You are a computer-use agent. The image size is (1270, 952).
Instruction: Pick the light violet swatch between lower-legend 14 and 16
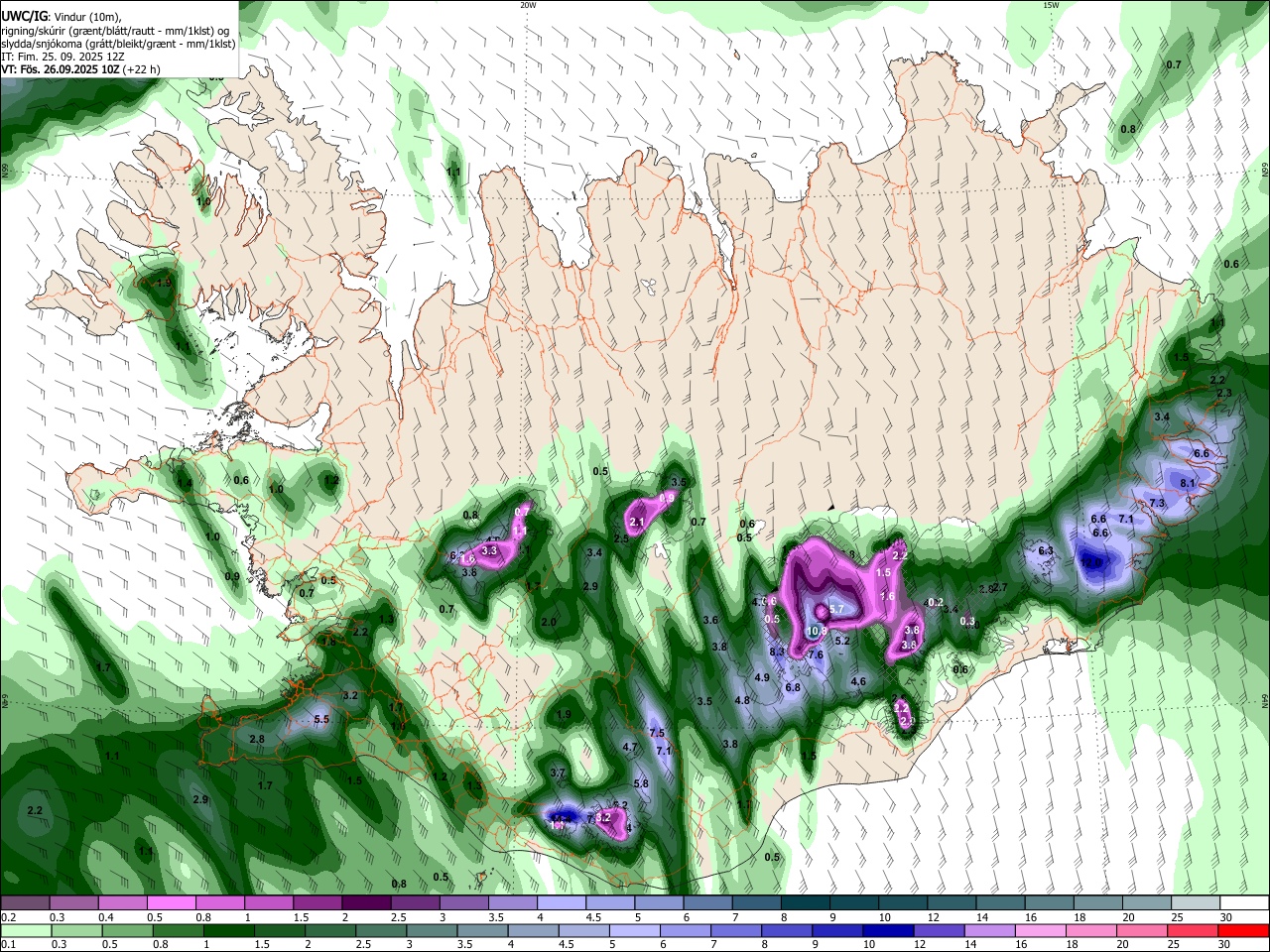coord(991,931)
